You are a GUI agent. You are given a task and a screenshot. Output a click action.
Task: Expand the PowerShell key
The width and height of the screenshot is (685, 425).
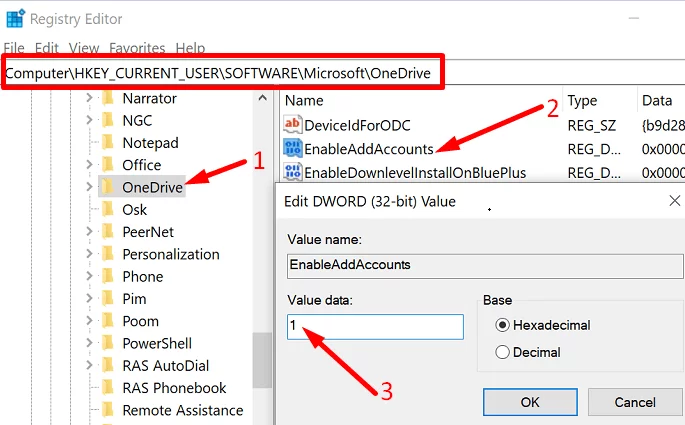(89, 343)
